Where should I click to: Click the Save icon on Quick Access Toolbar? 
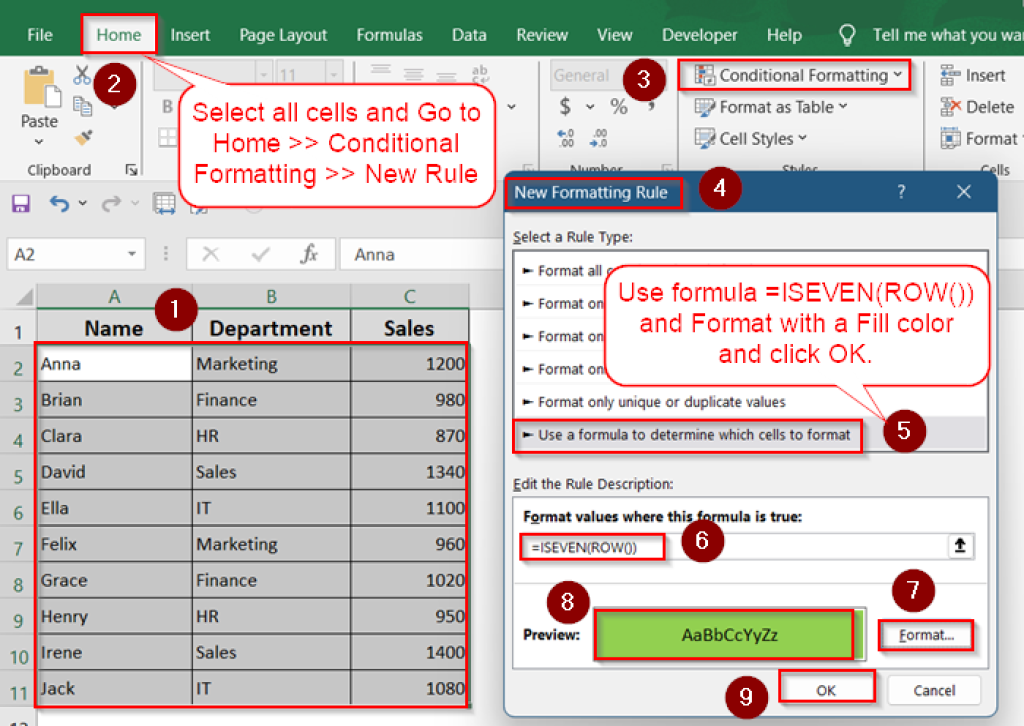[x=19, y=203]
